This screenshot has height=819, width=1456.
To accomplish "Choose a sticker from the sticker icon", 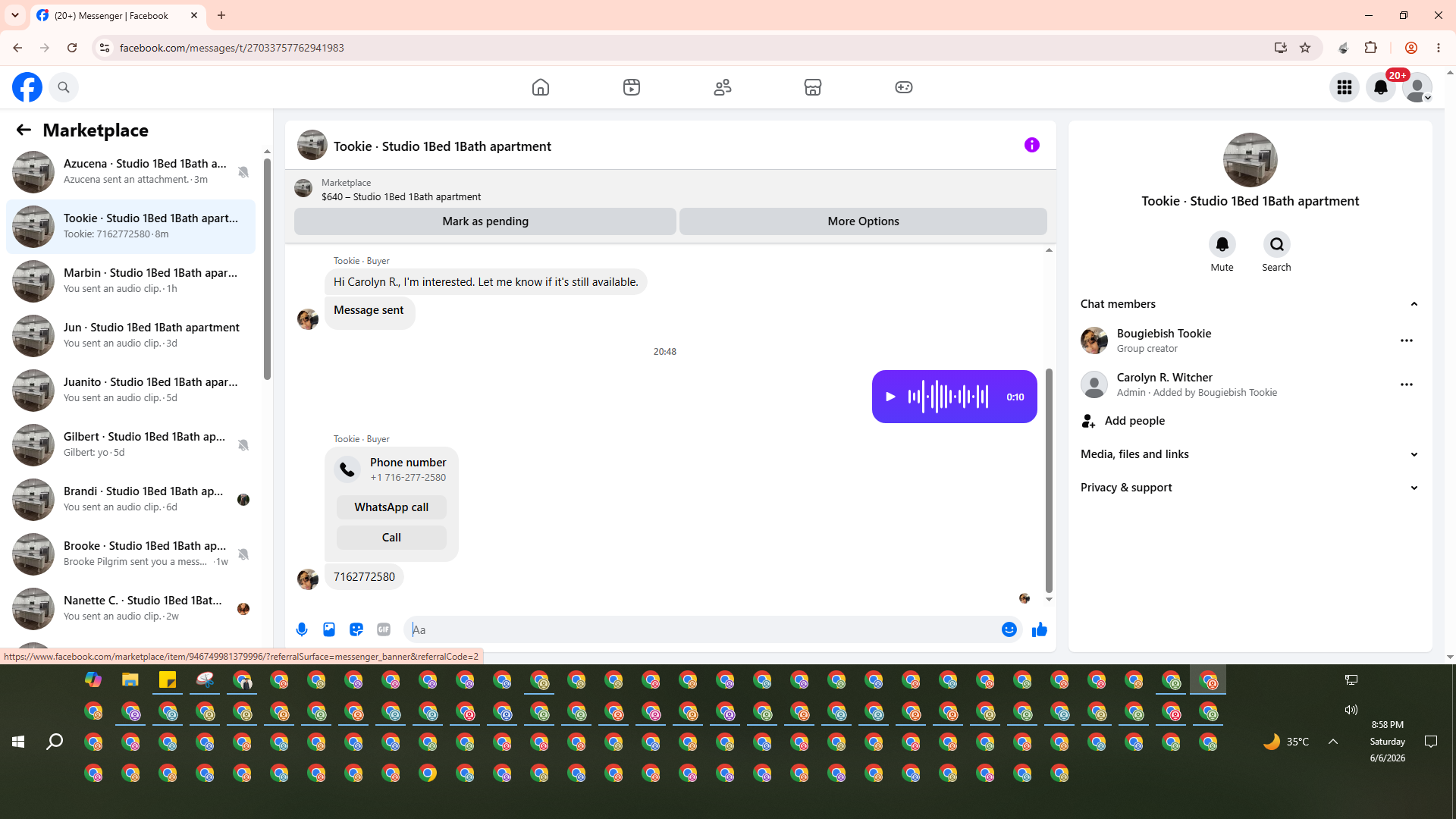I will (x=356, y=629).
